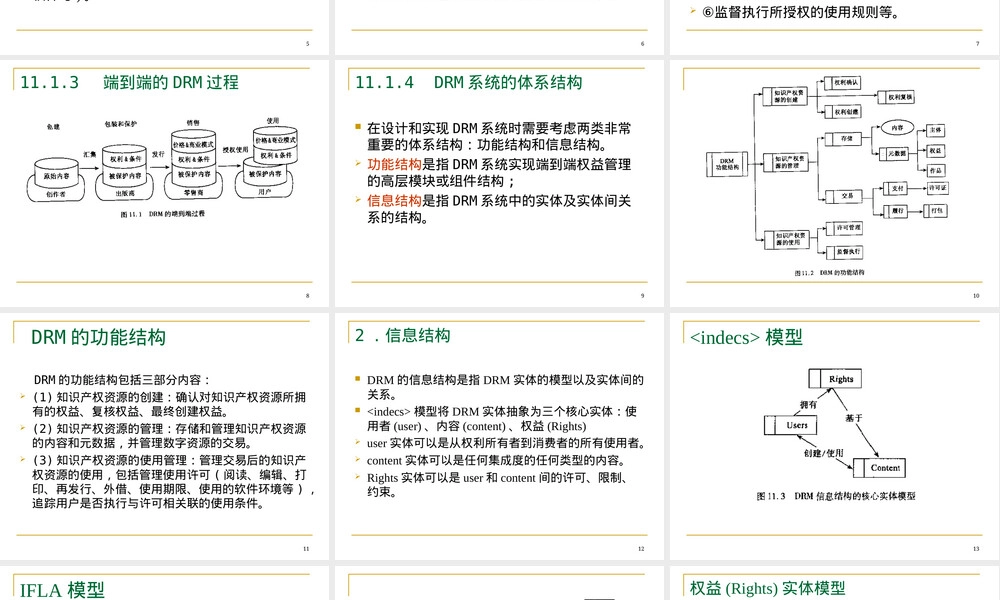Viewport: 1000px width, 600px height.
Task: Click the "零售商" label in the diagram
Action: pyautogui.click(x=193, y=192)
